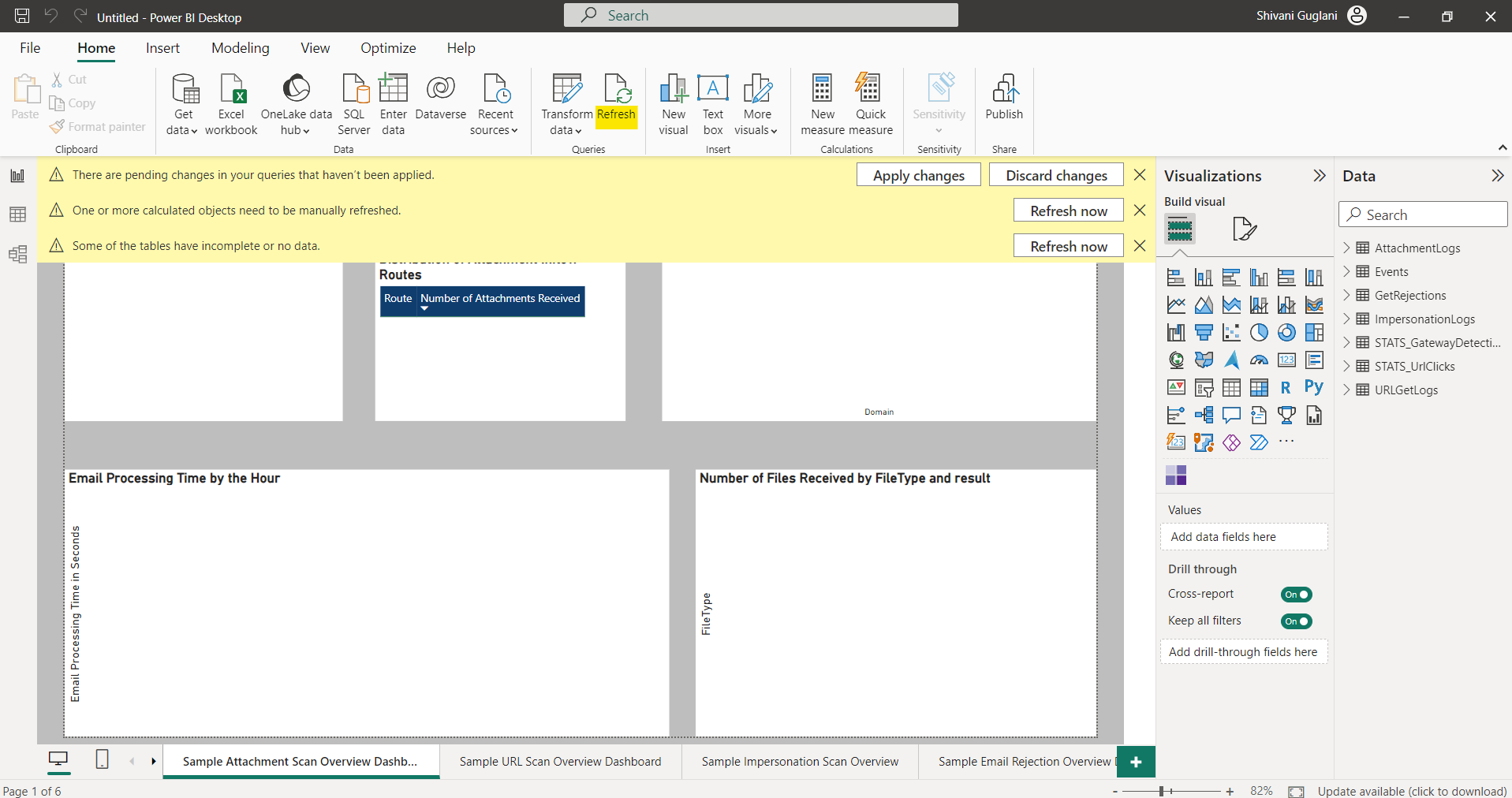Image resolution: width=1512 pixels, height=798 pixels.
Task: Open the Modeling ribbon tab
Action: point(240,48)
